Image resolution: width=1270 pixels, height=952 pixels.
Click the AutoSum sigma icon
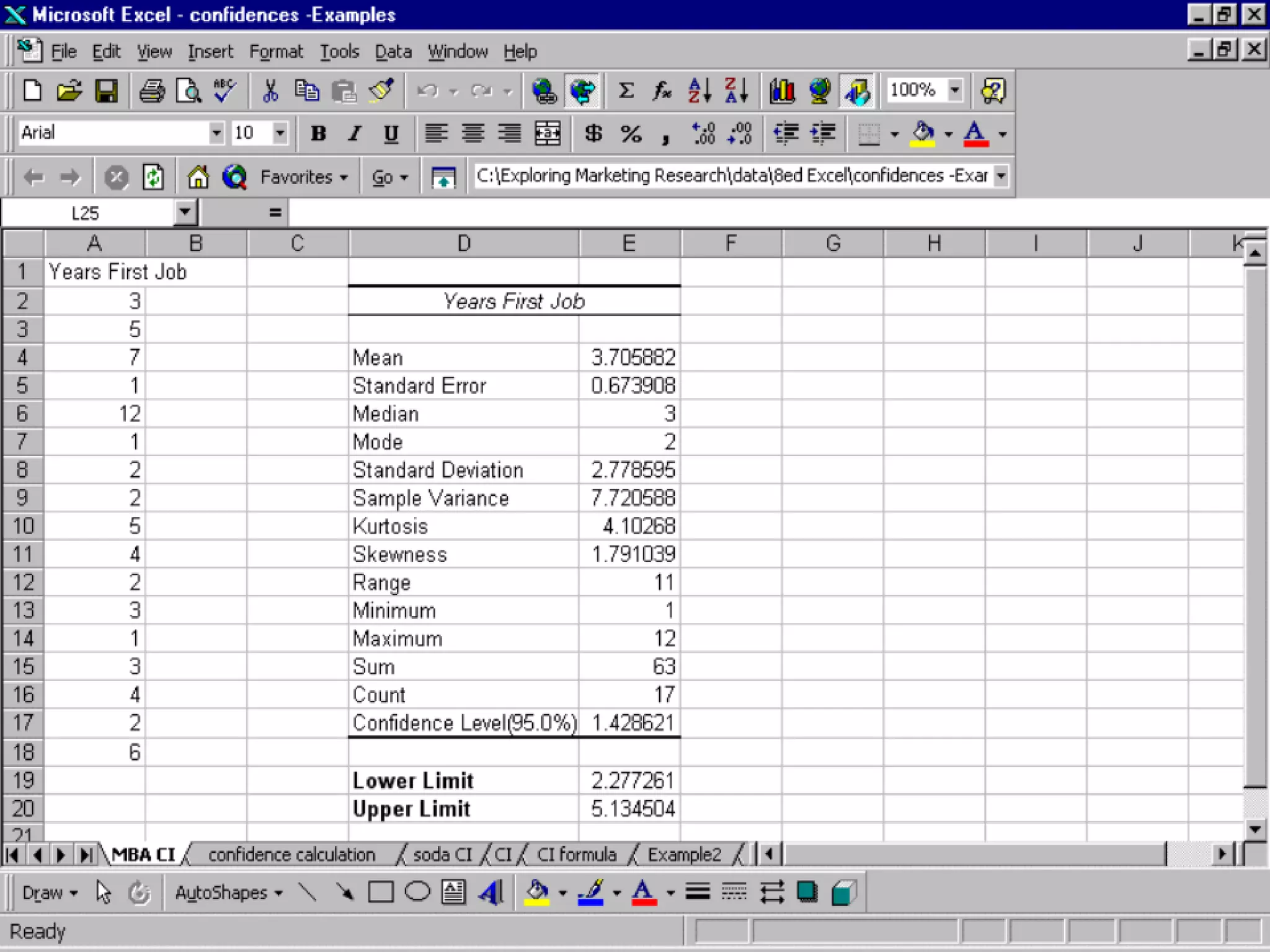pyautogui.click(x=626, y=91)
